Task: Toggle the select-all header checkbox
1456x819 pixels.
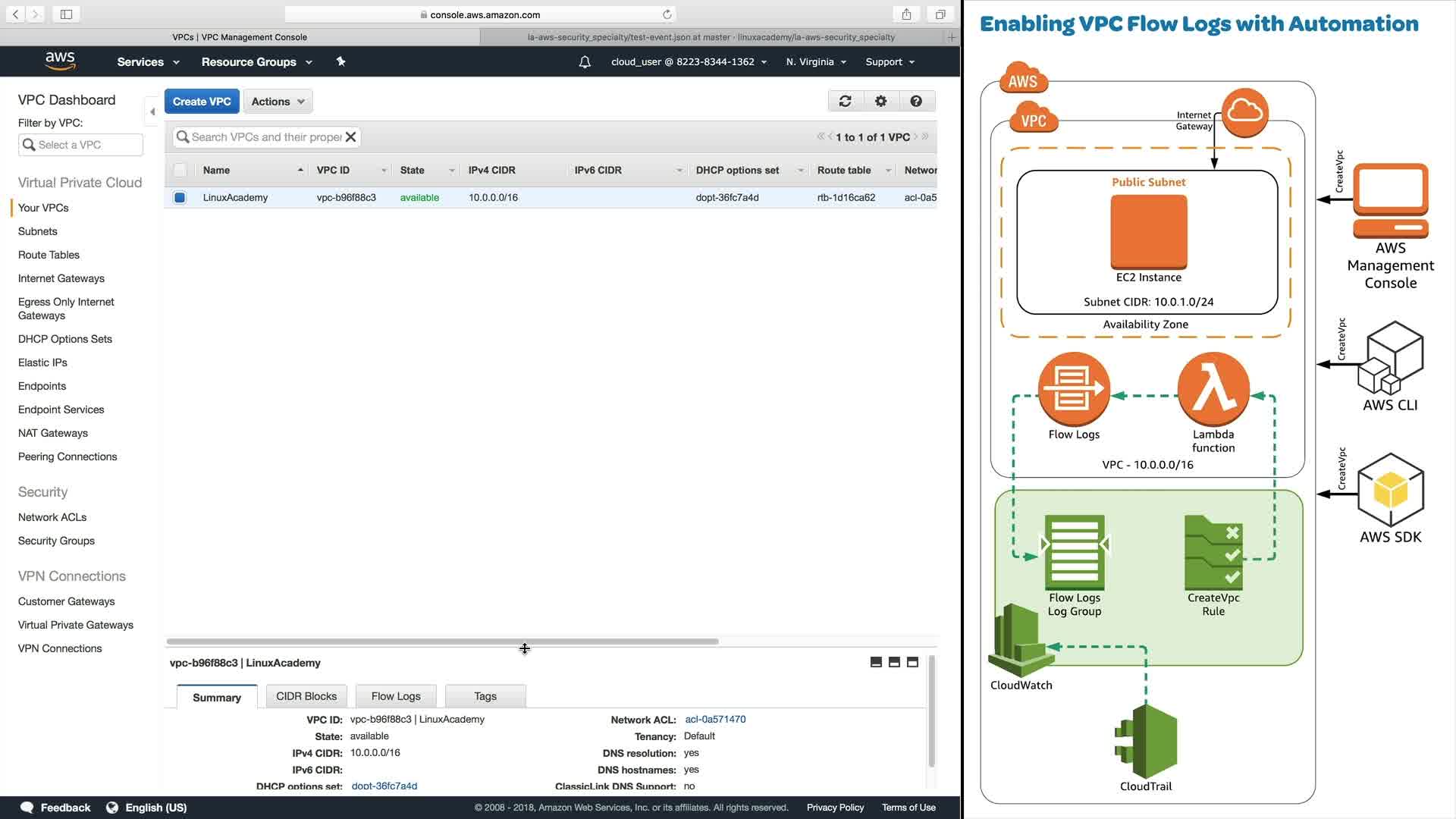Action: click(180, 171)
